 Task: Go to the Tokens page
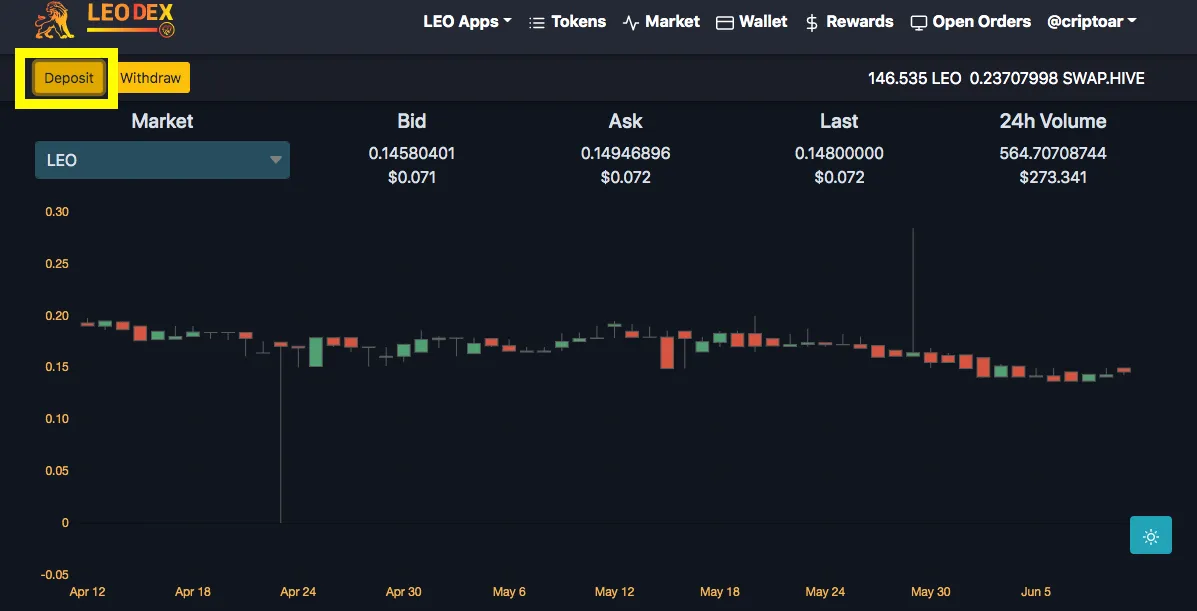coord(568,22)
